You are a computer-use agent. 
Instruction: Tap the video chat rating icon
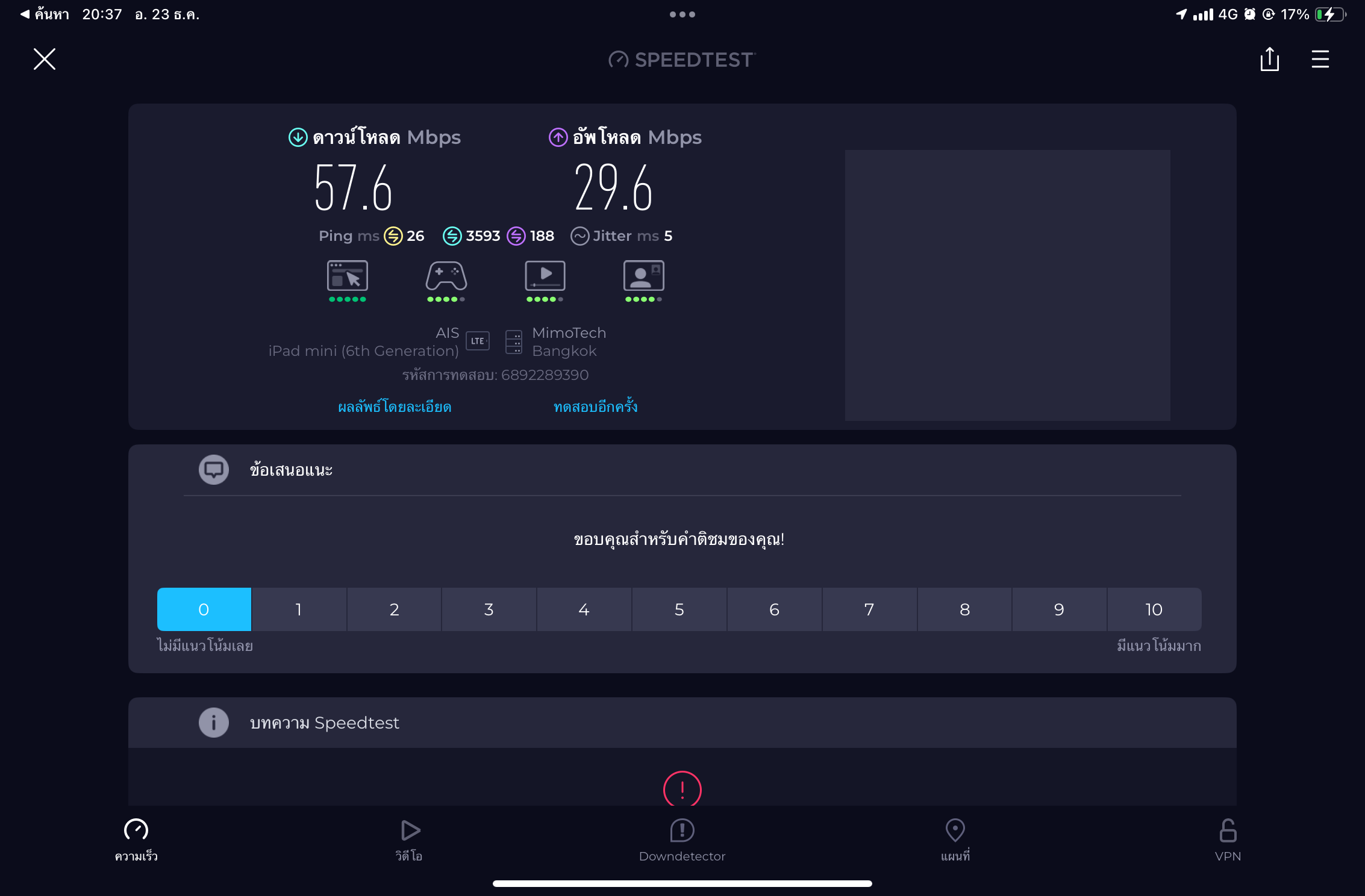[643, 276]
